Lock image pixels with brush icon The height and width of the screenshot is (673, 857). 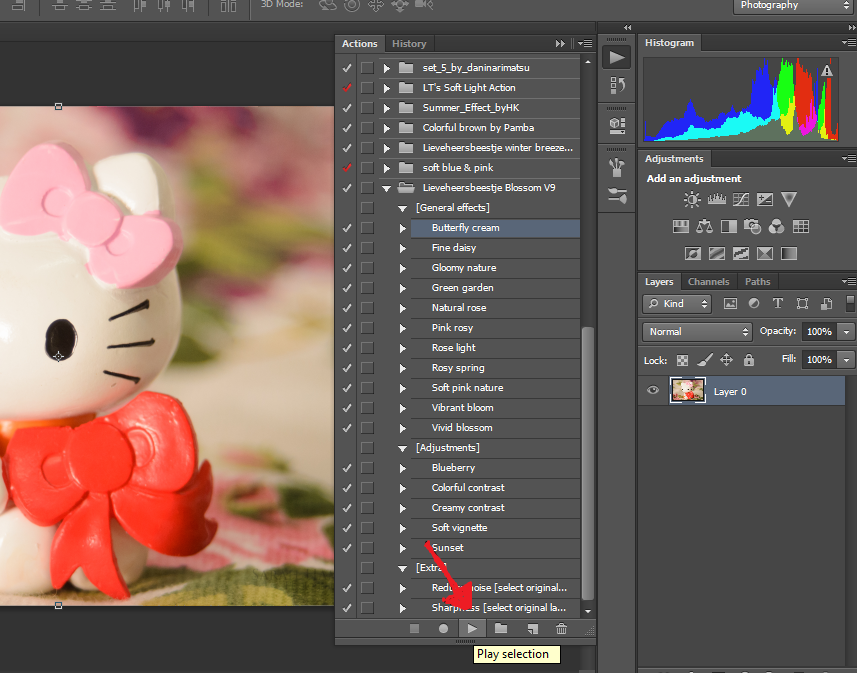(705, 360)
